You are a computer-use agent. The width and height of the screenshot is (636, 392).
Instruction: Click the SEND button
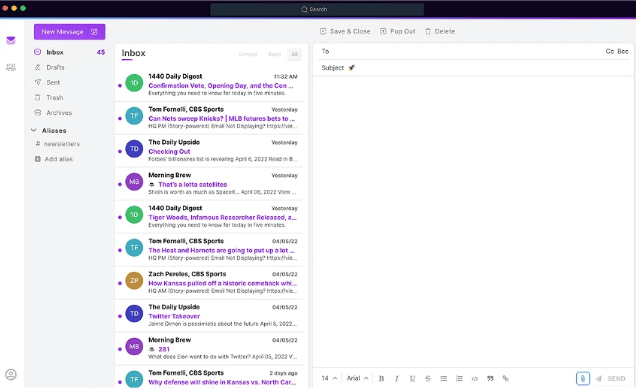tap(611, 378)
